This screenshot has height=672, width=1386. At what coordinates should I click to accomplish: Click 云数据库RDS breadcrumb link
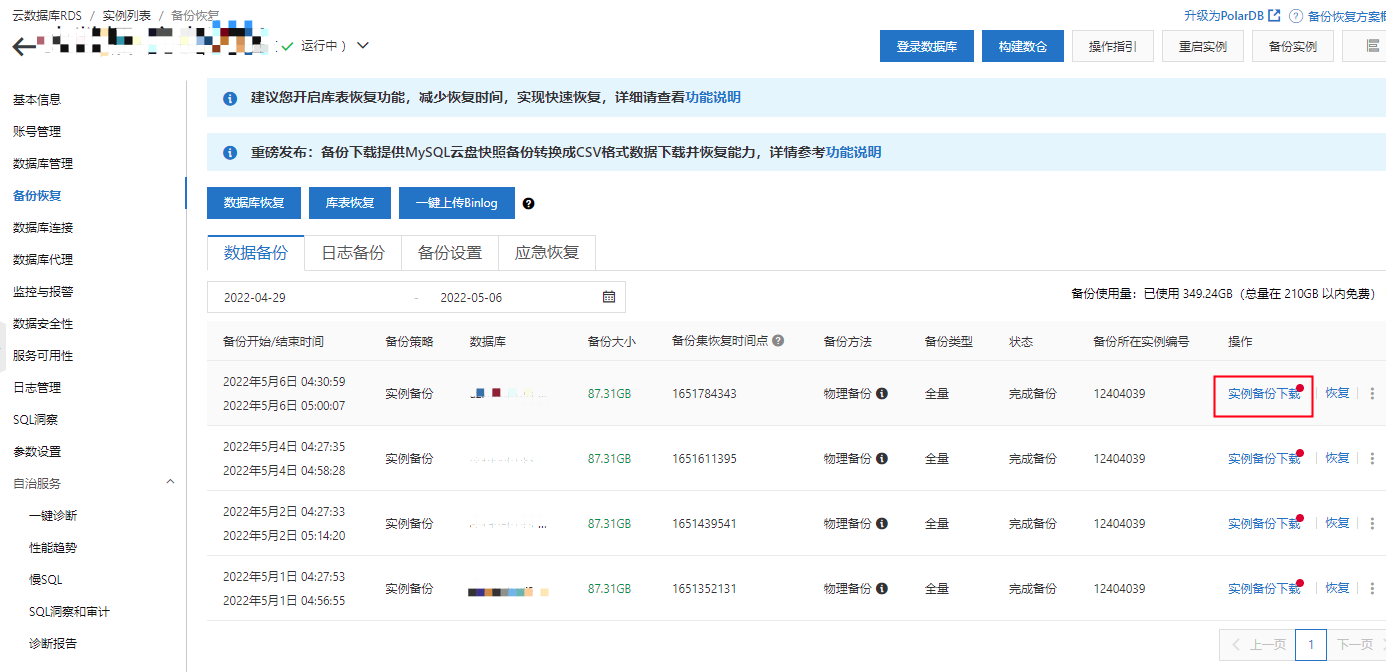[x=46, y=16]
